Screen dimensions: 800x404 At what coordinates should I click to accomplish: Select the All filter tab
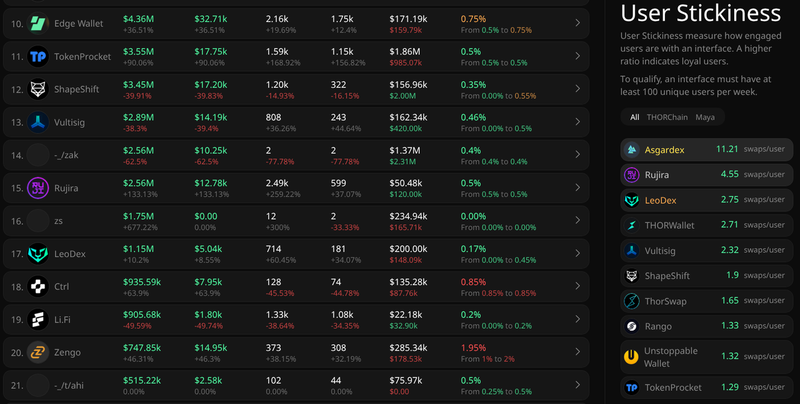point(634,117)
